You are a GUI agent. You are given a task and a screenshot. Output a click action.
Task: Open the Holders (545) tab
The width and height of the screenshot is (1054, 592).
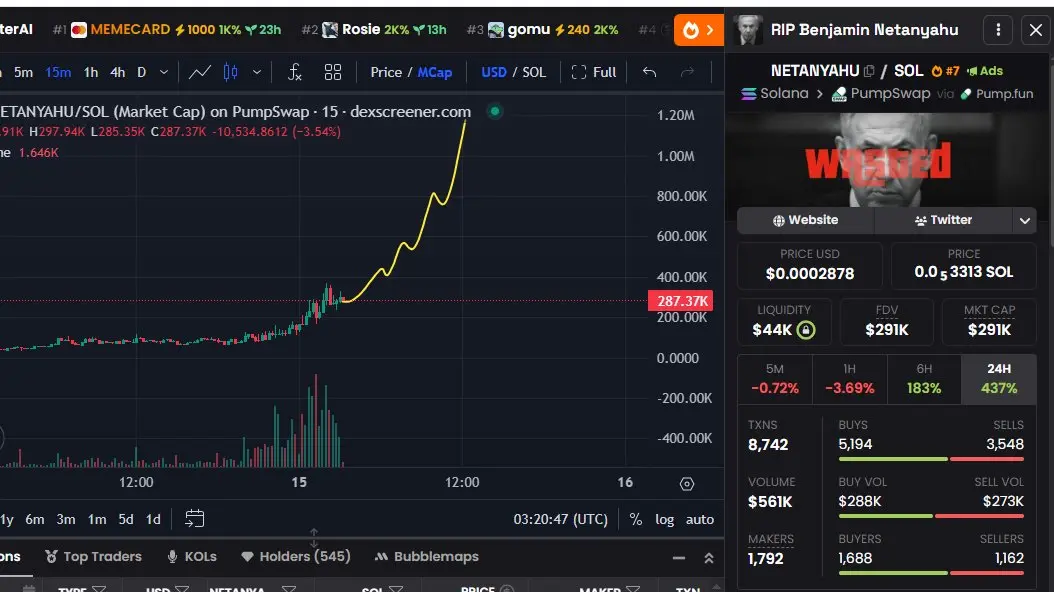coord(296,556)
